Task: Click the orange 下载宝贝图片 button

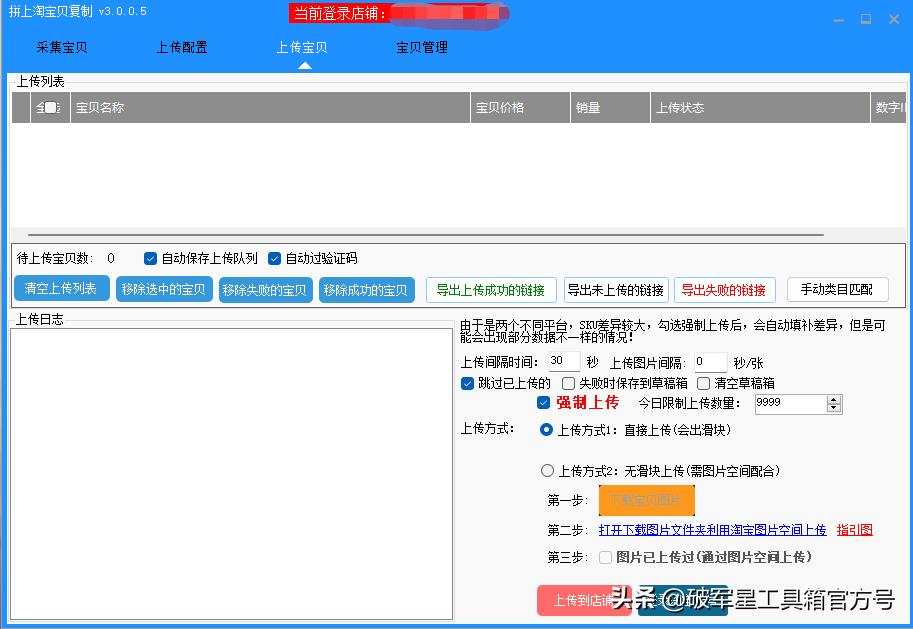Action: click(x=646, y=500)
